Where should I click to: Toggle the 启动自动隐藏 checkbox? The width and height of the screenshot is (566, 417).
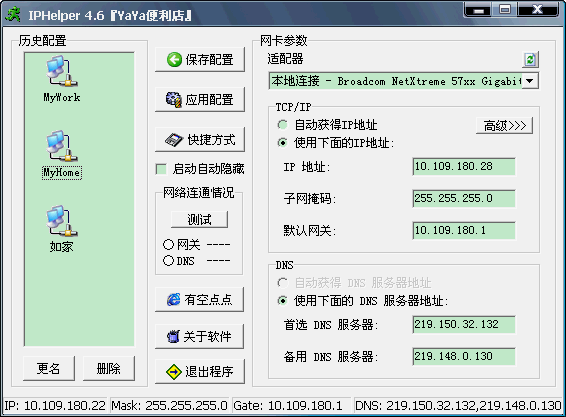(x=161, y=169)
